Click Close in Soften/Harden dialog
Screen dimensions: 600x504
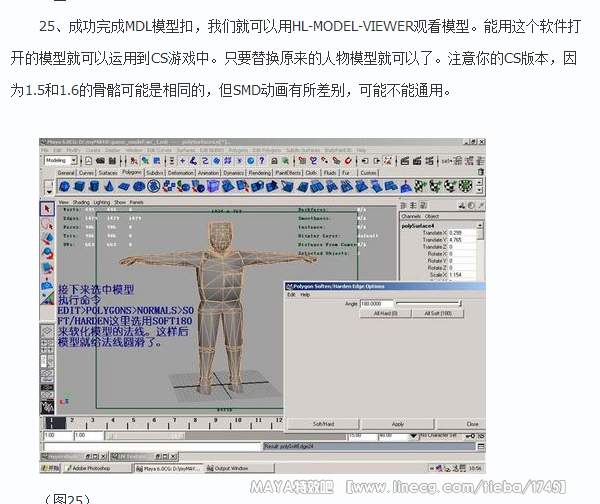pyautogui.click(x=462, y=424)
